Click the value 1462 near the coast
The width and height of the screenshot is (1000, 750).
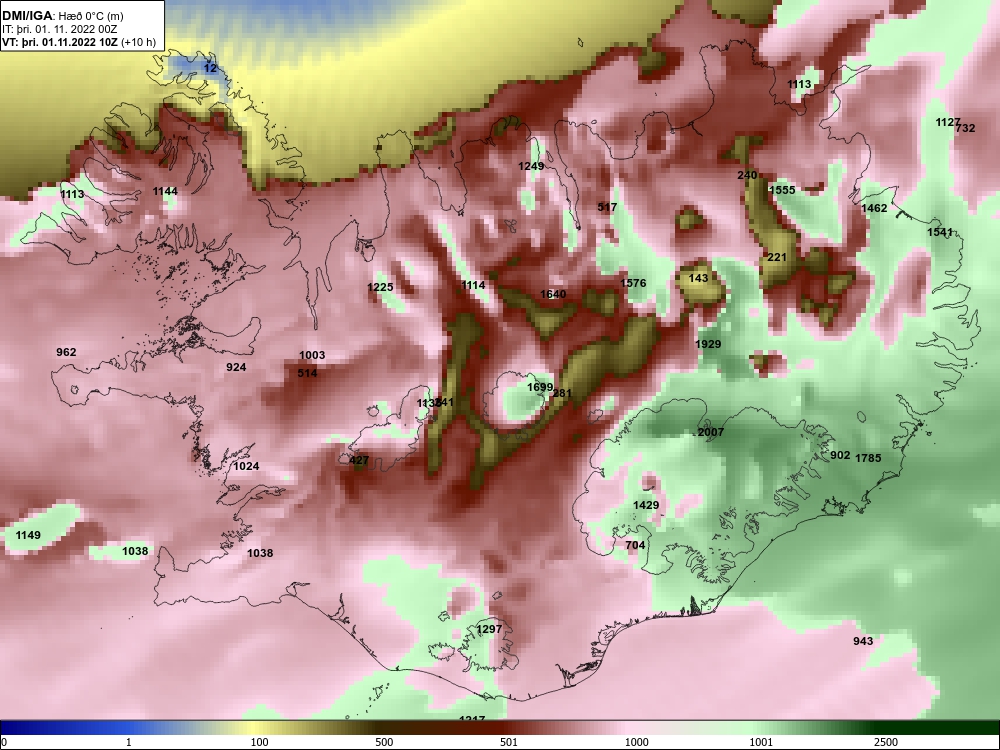[874, 209]
